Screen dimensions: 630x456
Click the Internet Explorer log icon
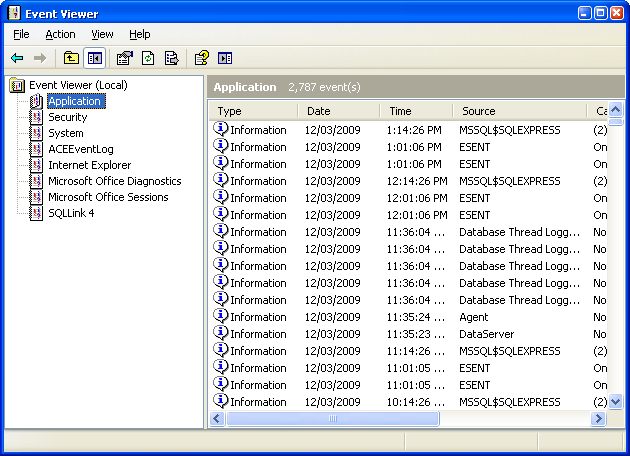pyautogui.click(x=36, y=165)
